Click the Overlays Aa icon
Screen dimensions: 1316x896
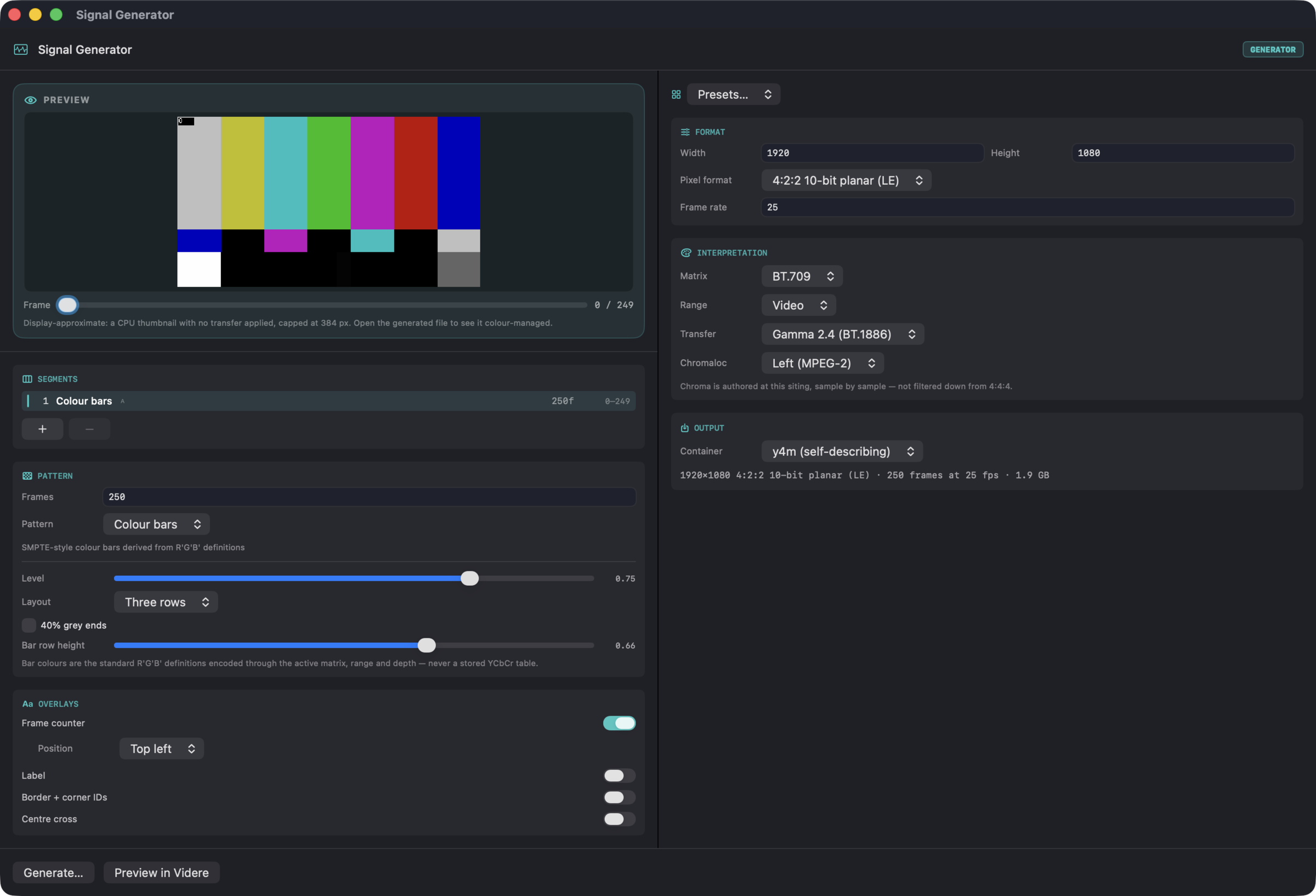[27, 704]
